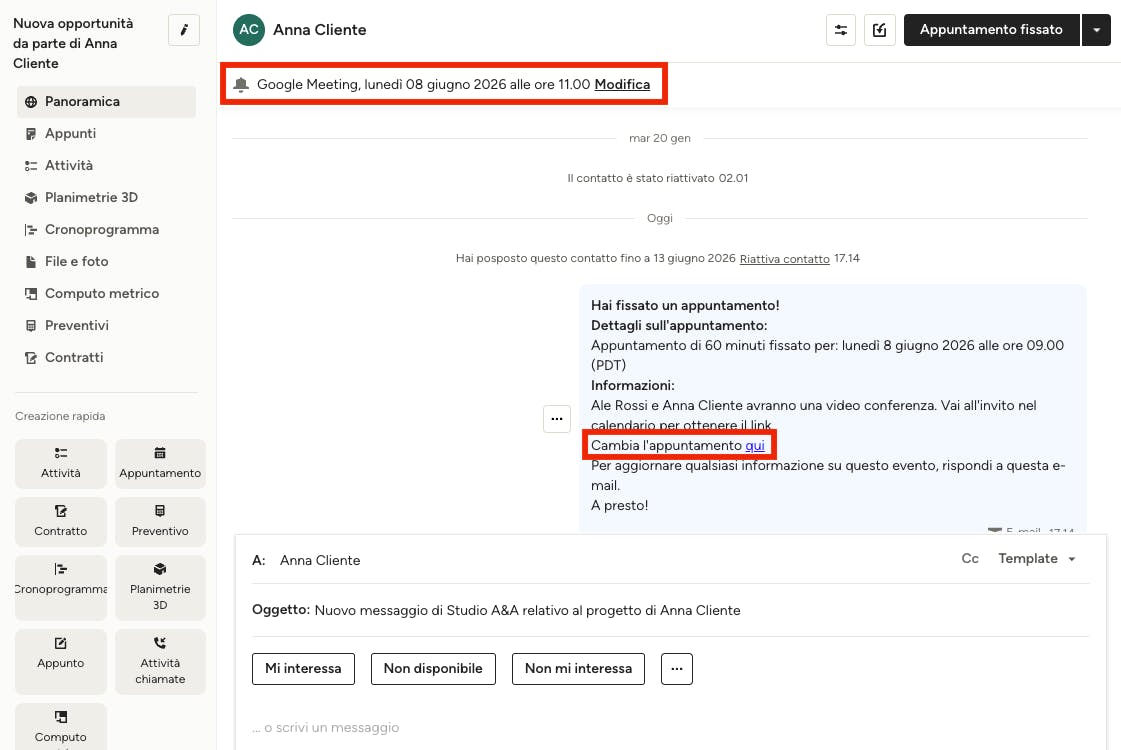Create a quick Cronoprogramma

coord(61,587)
